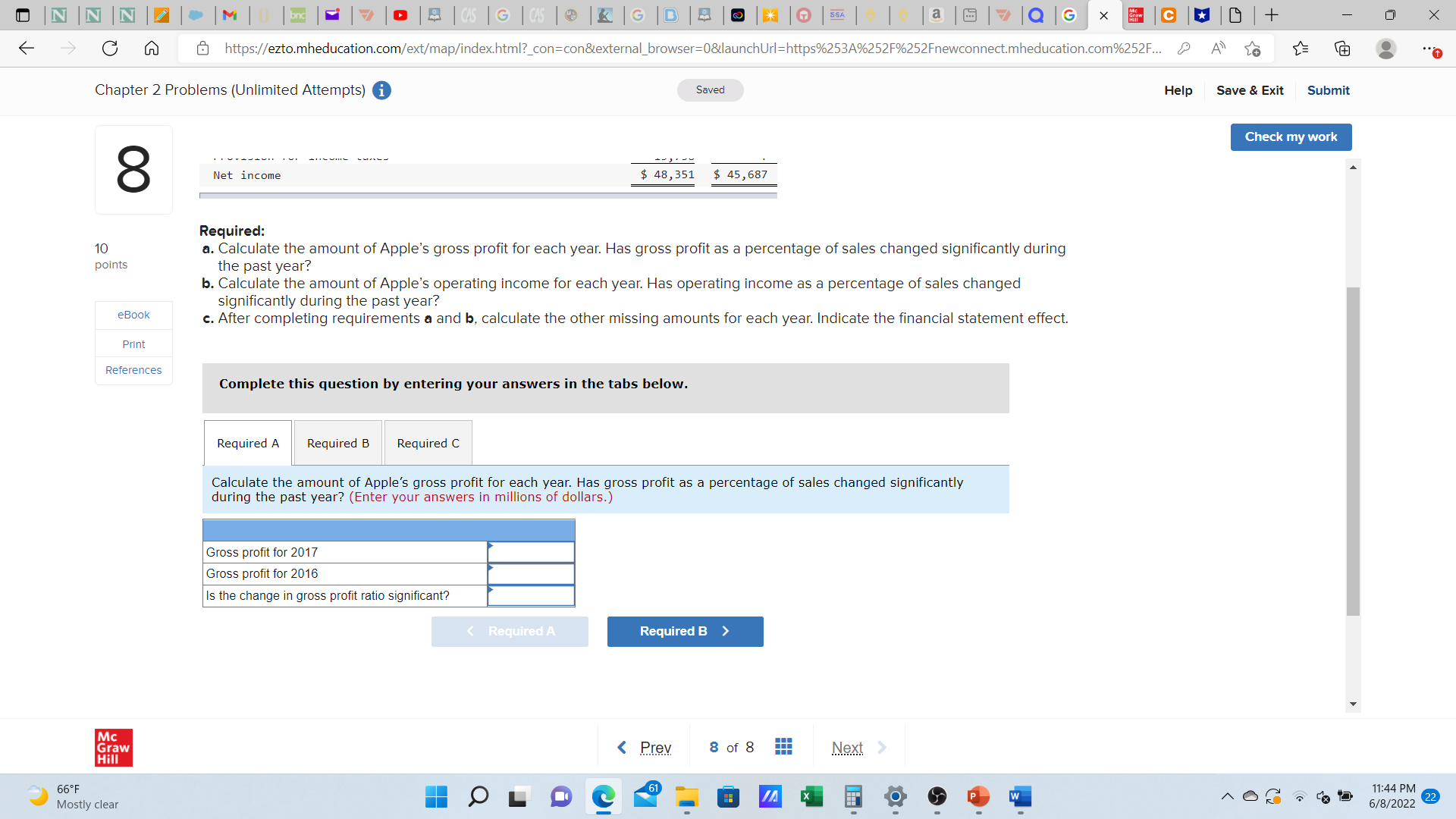Open the question grid navigator icon
The height and width of the screenshot is (819, 1456).
(x=783, y=747)
